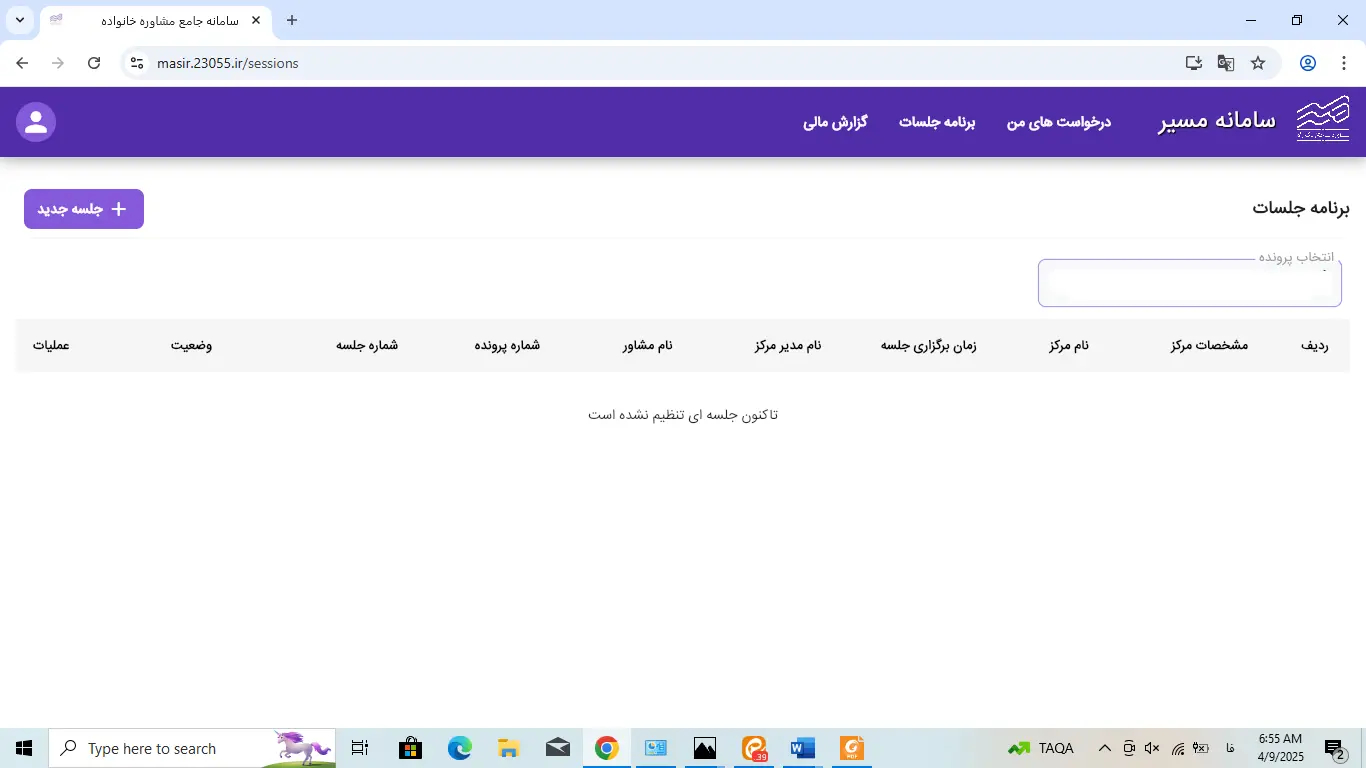View site information icon in address bar

click(x=137, y=63)
